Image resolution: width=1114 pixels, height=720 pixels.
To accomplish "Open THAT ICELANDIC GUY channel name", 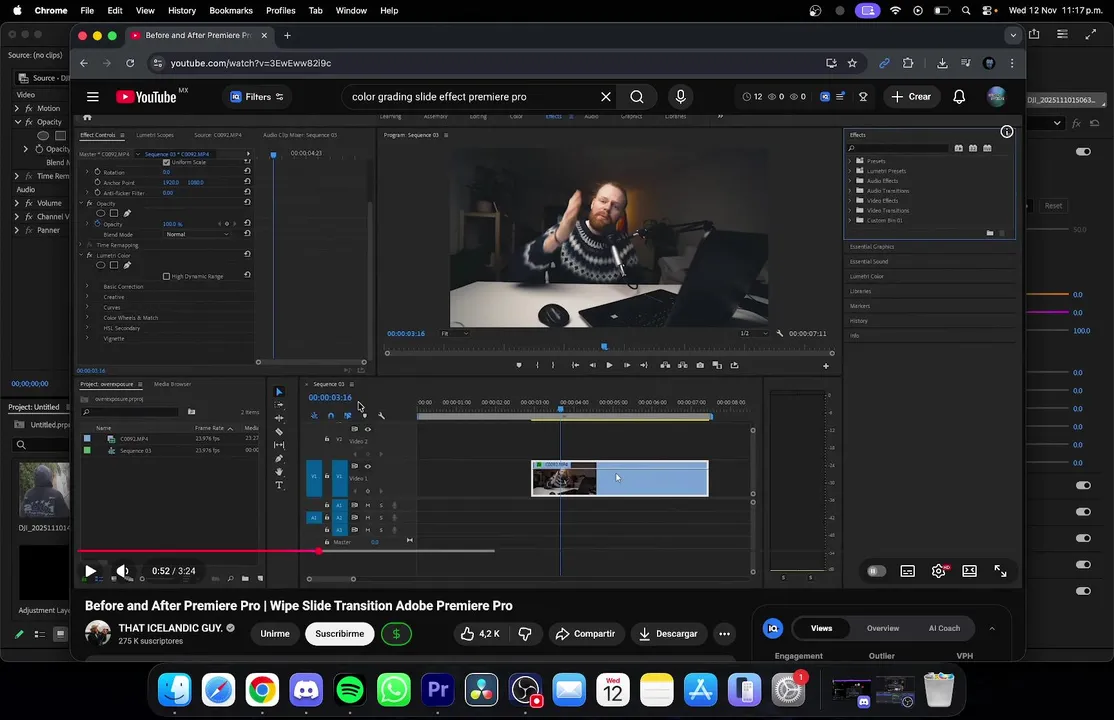I will 171,628.
